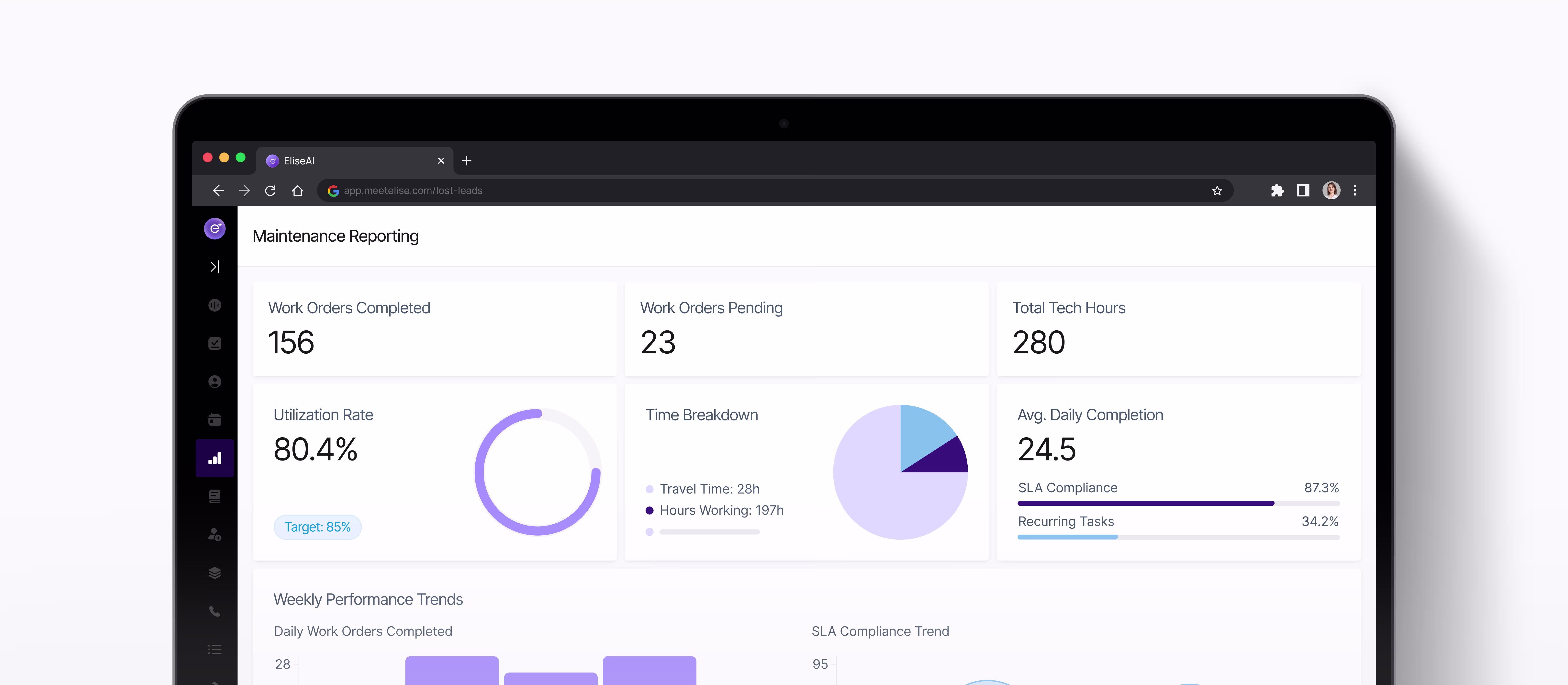Click the Google icon in address bar

(x=333, y=191)
